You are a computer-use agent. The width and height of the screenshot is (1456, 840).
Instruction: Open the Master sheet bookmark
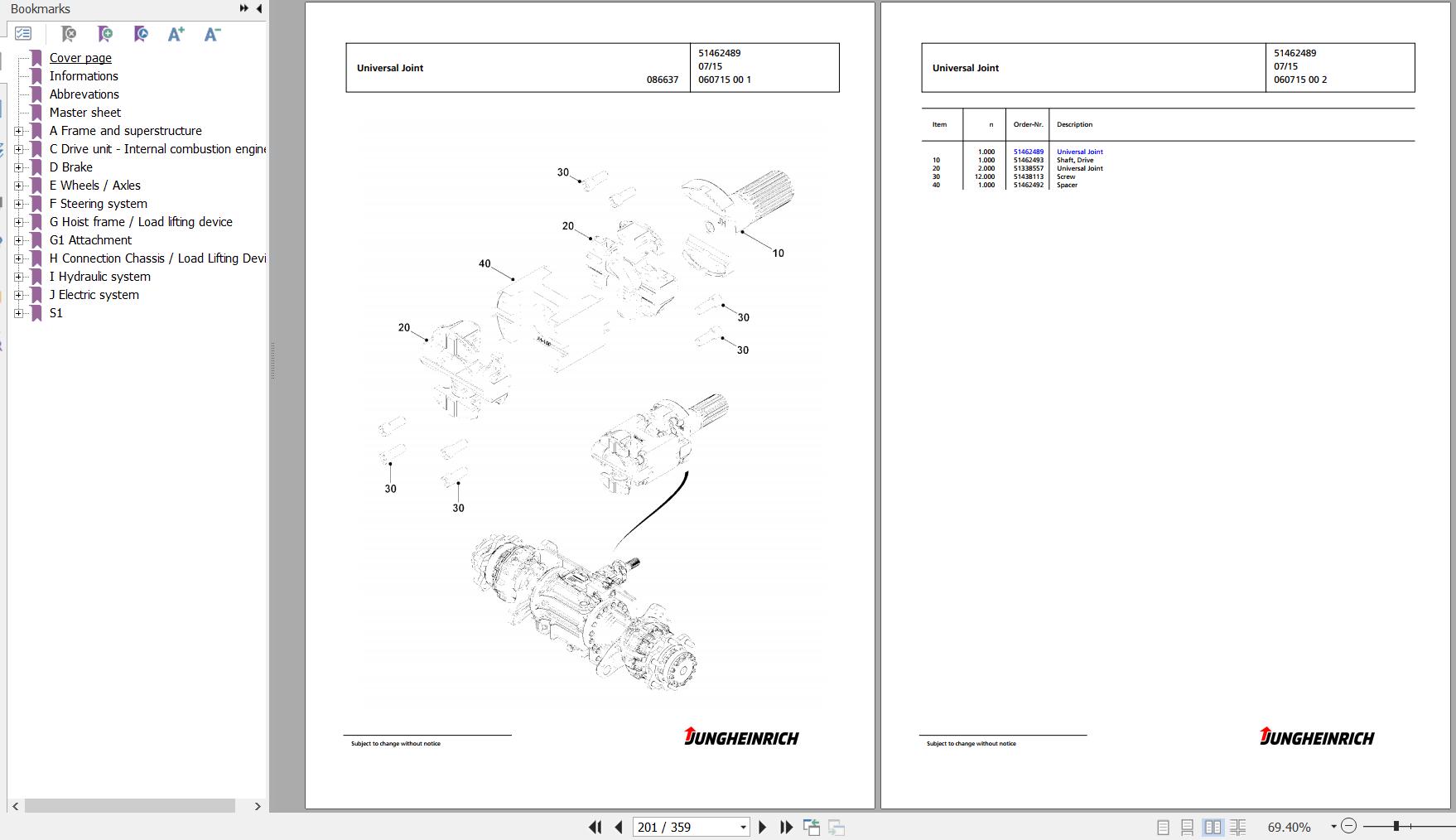pyautogui.click(x=84, y=113)
